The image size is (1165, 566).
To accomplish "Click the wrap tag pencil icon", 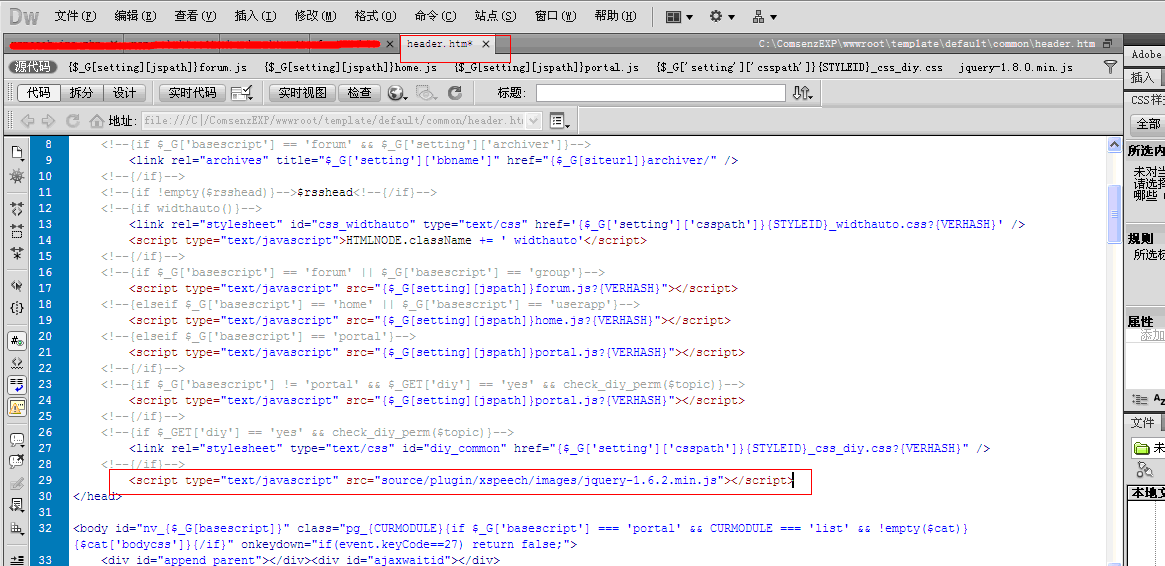I will pyautogui.click(x=16, y=484).
